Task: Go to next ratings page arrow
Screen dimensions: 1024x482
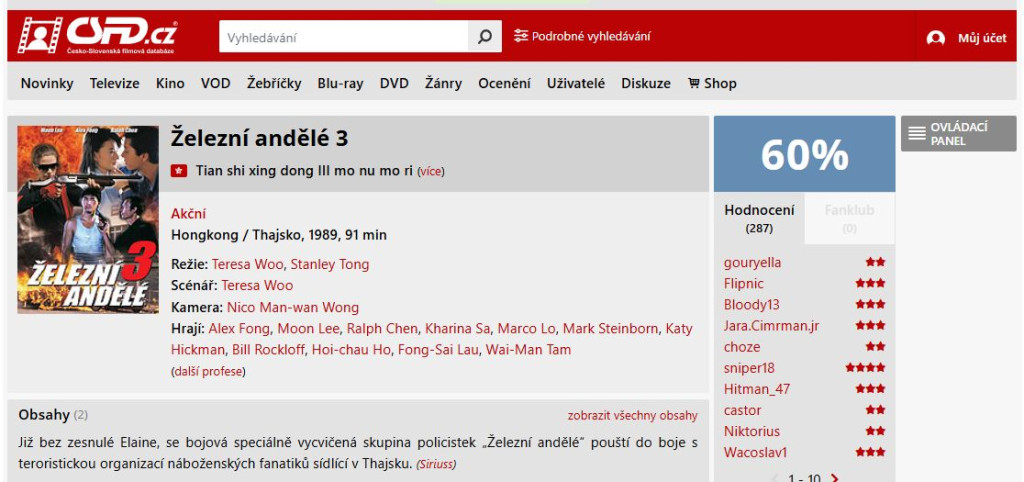Action: click(x=834, y=478)
